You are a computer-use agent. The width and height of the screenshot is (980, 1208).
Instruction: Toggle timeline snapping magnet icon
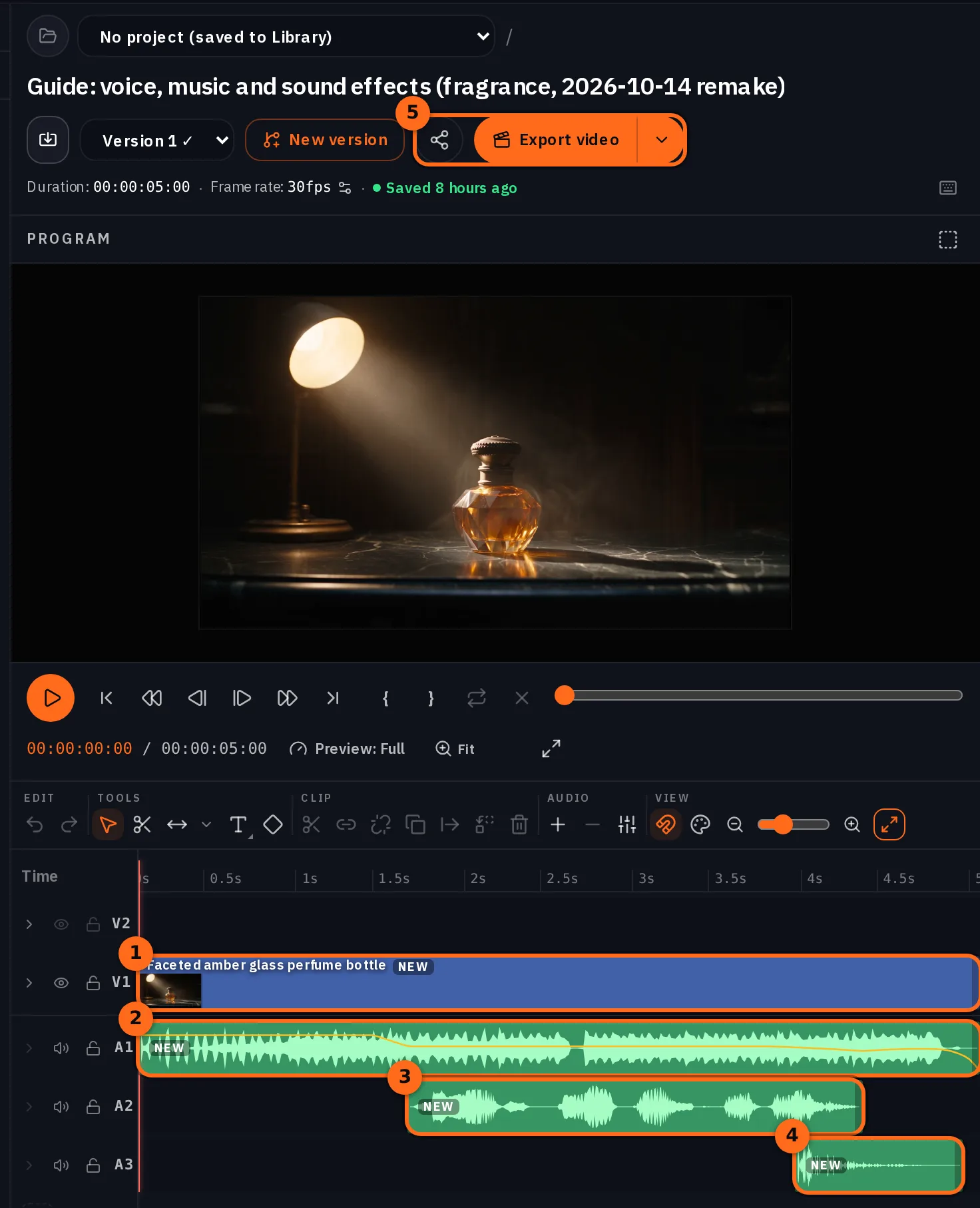pyautogui.click(x=666, y=824)
